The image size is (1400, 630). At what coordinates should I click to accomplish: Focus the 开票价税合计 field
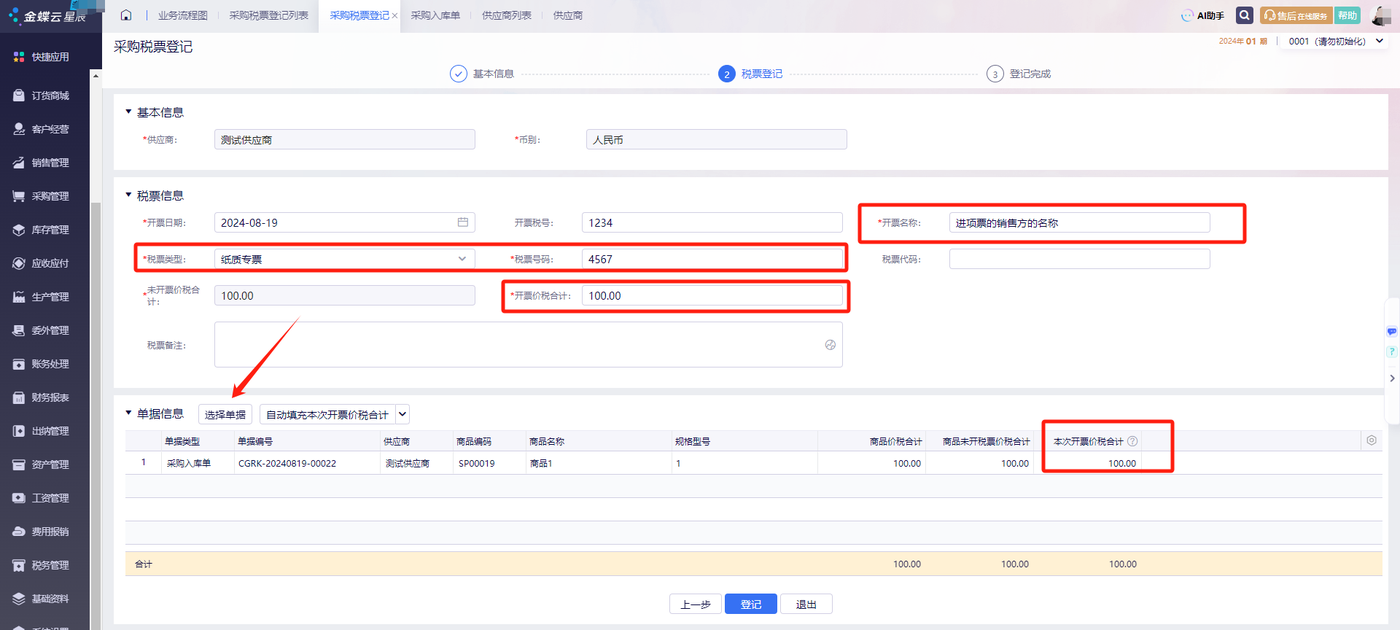[712, 296]
